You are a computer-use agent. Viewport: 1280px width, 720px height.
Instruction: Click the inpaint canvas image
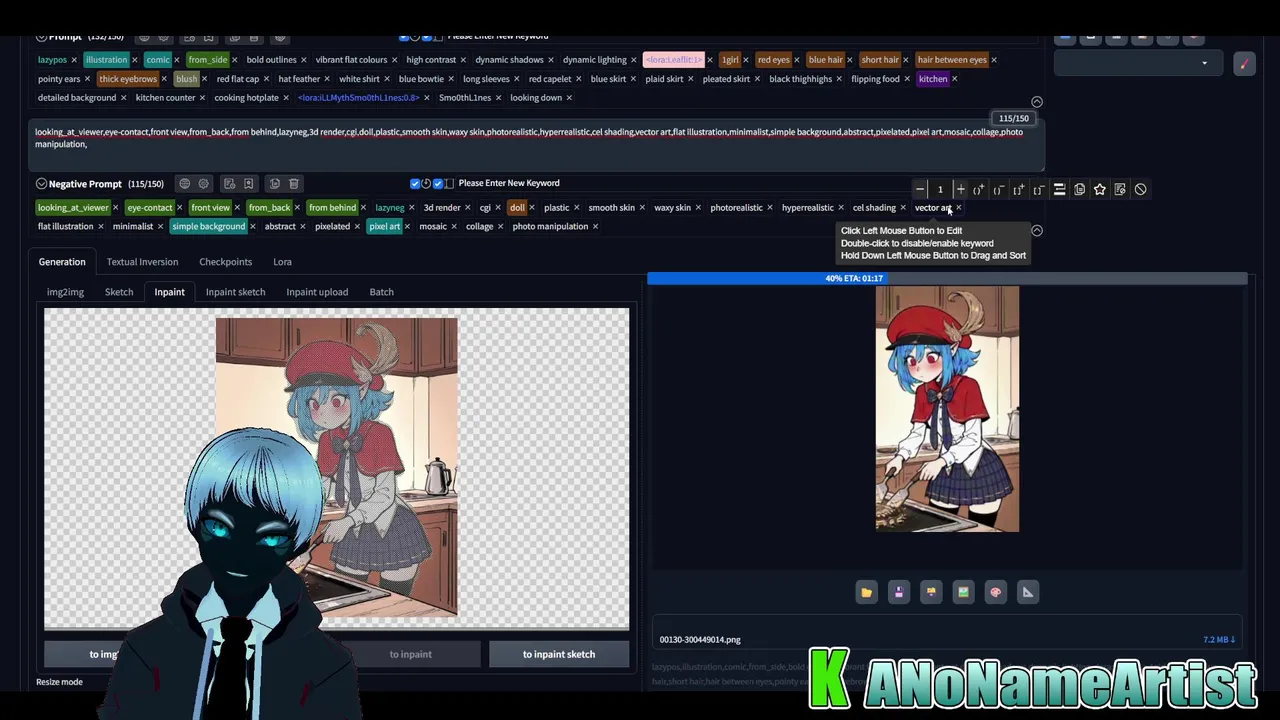pyautogui.click(x=336, y=468)
